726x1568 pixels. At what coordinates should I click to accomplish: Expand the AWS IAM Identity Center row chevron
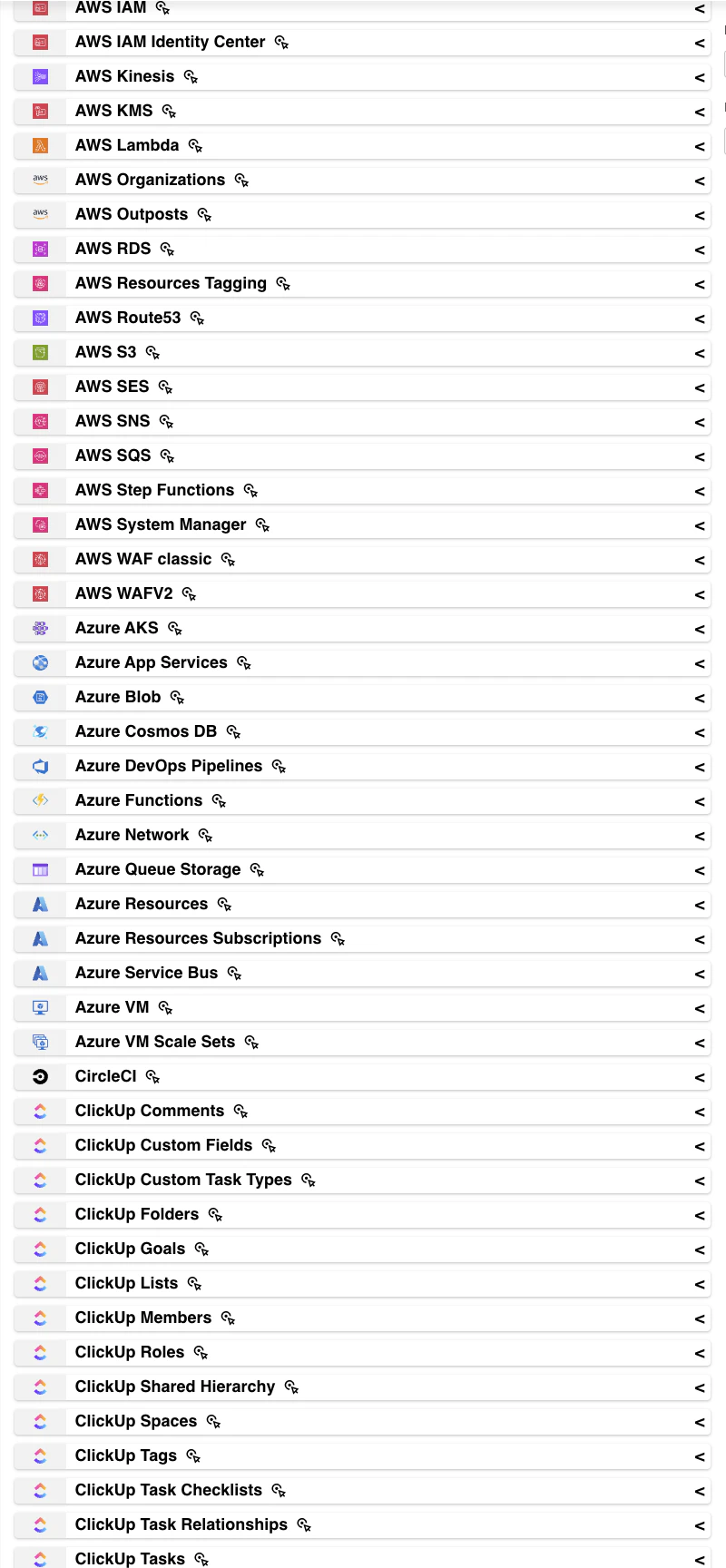point(700,43)
